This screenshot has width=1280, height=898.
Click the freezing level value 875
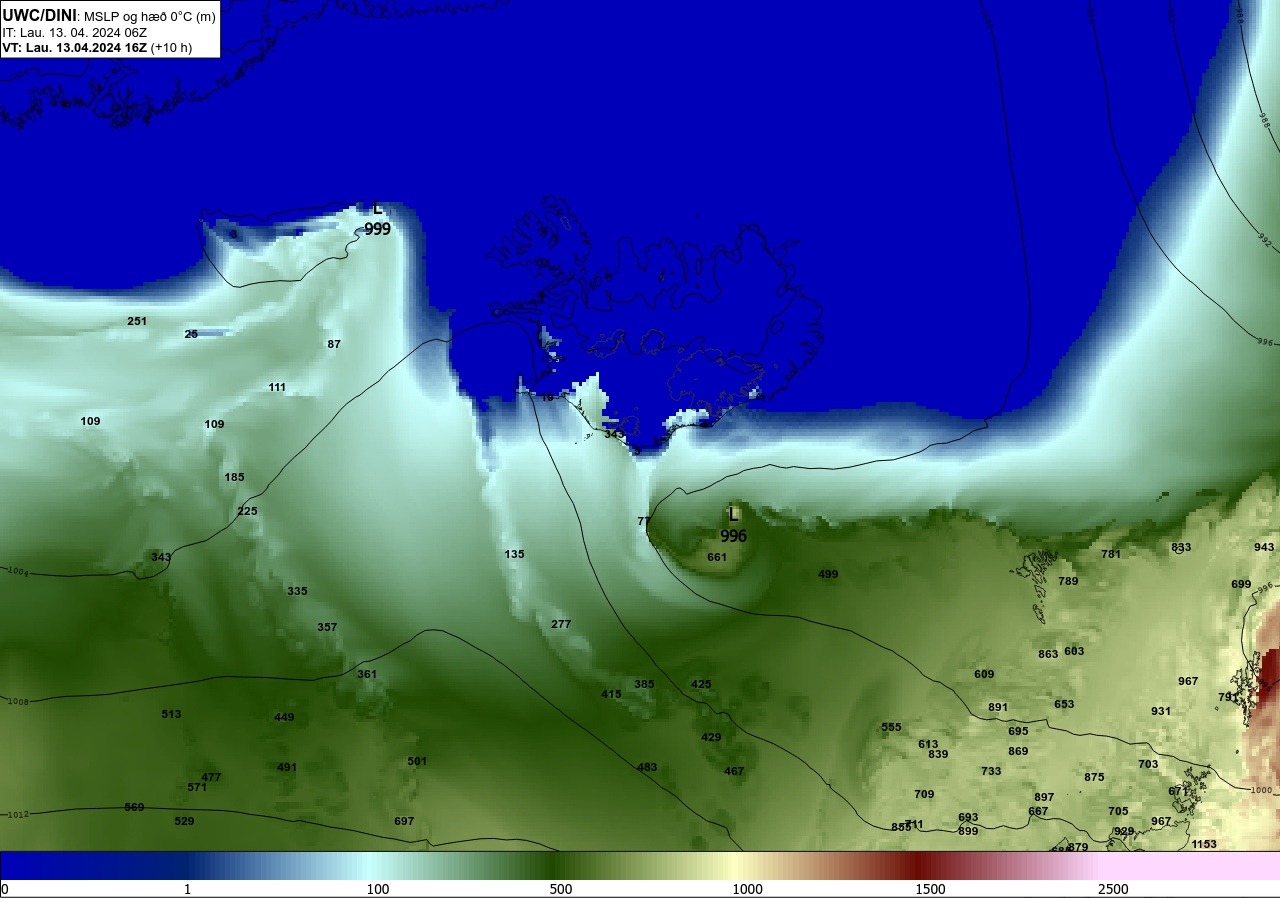(x=1094, y=777)
